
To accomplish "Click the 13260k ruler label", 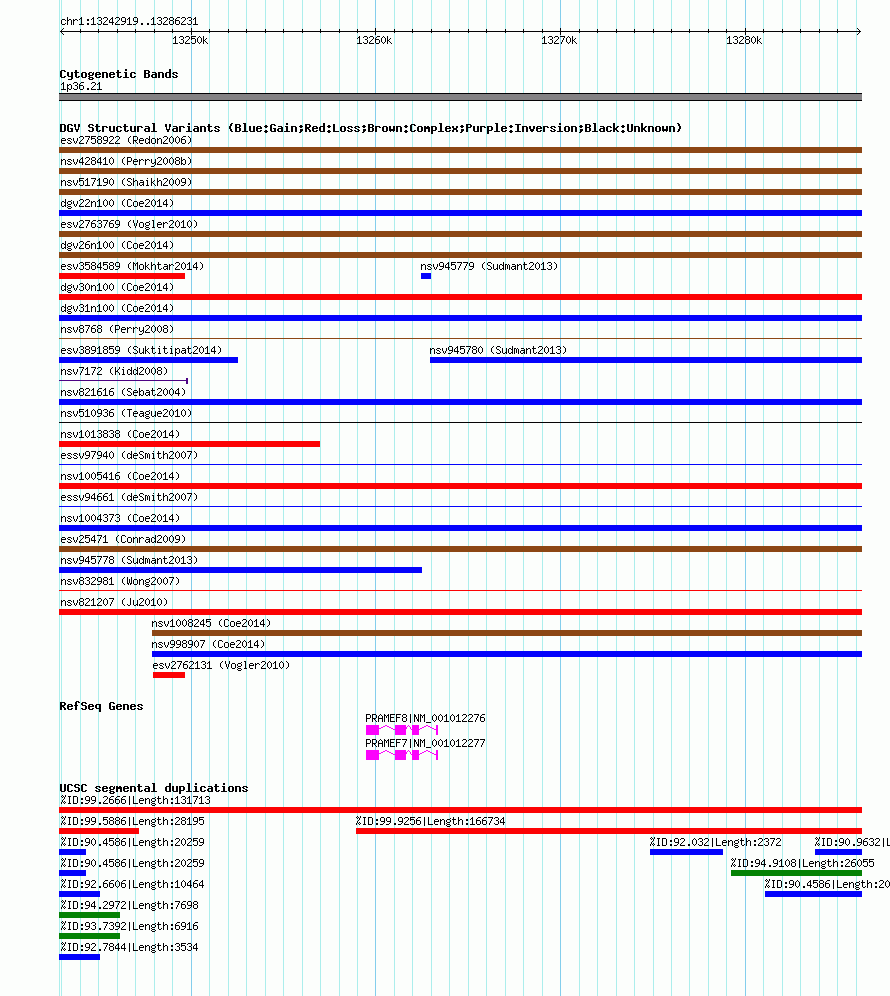I will pos(374,41).
